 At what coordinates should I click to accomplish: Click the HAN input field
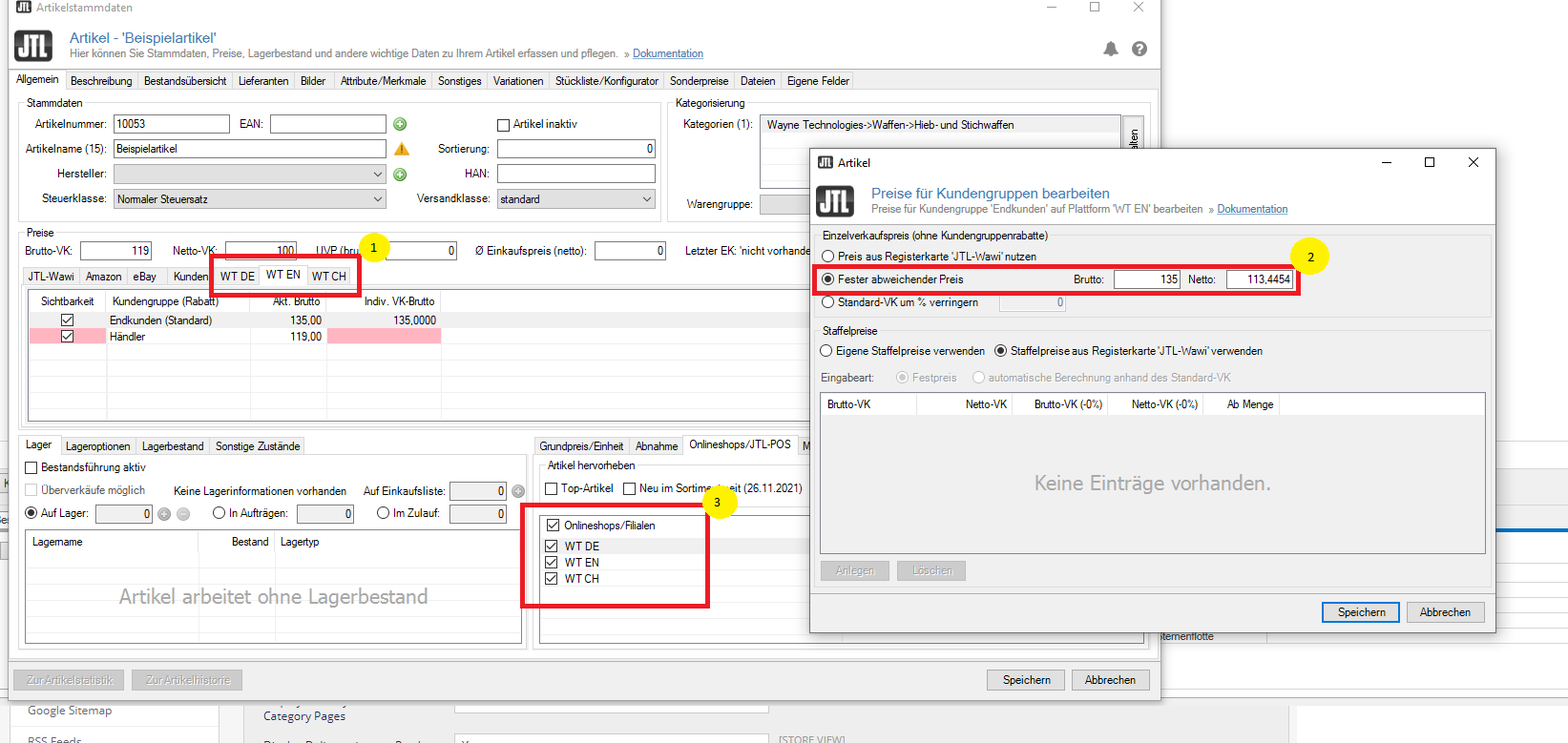576,174
